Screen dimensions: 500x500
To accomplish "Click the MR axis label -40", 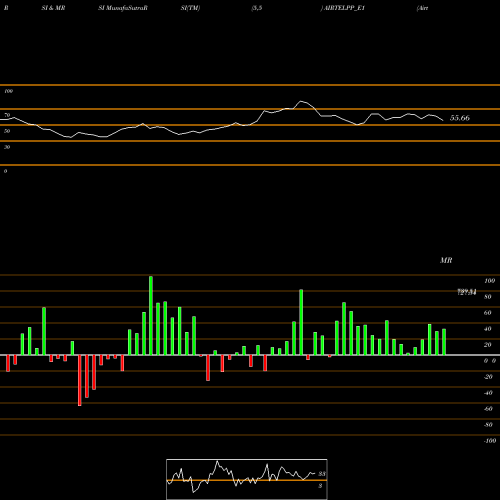I will tap(488, 393).
